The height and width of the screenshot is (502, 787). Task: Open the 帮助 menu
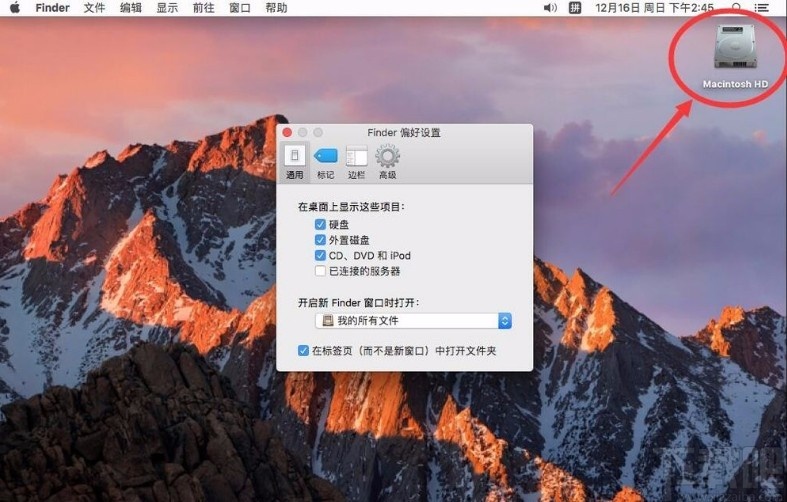(276, 8)
